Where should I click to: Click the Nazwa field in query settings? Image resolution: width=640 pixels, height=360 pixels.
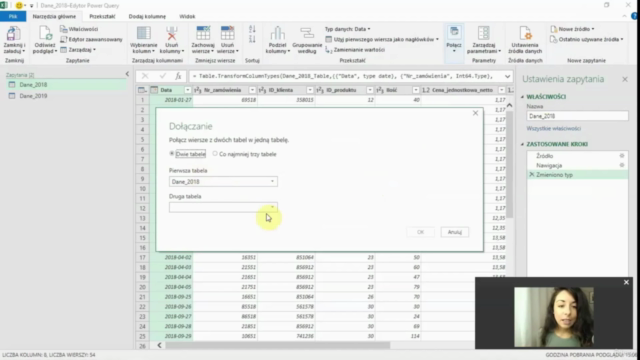coord(577,116)
